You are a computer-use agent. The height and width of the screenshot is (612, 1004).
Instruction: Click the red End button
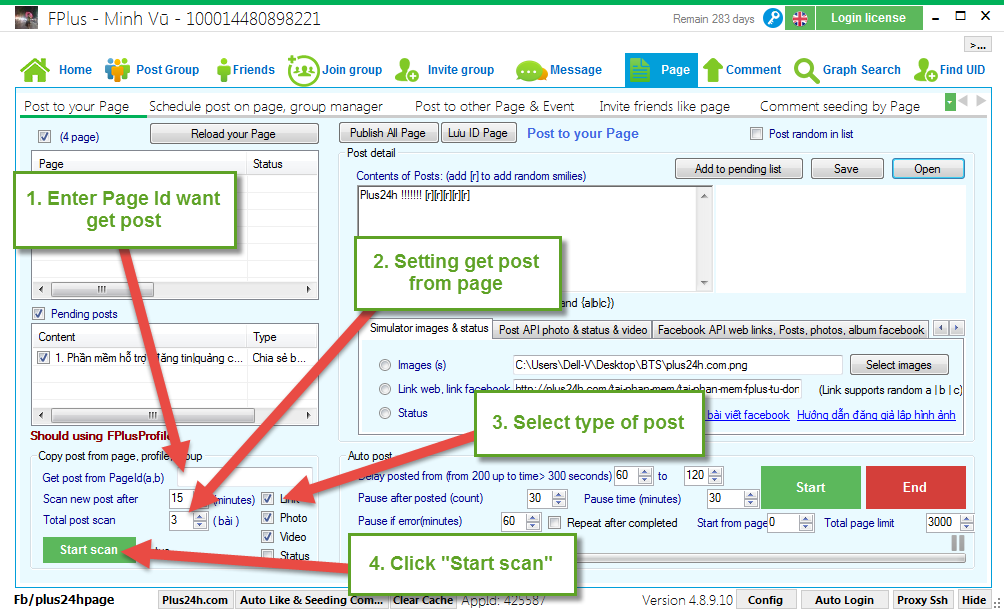(x=915, y=487)
